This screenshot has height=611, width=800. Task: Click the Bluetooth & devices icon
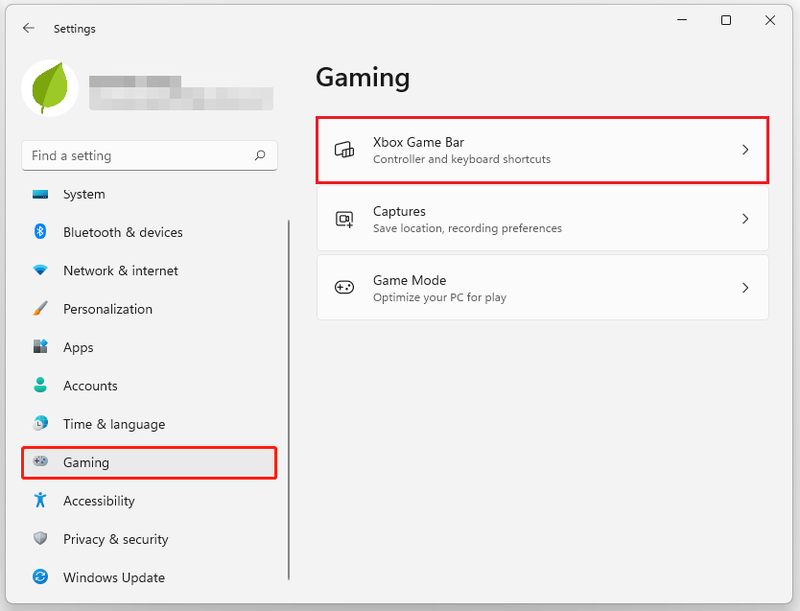(40, 232)
